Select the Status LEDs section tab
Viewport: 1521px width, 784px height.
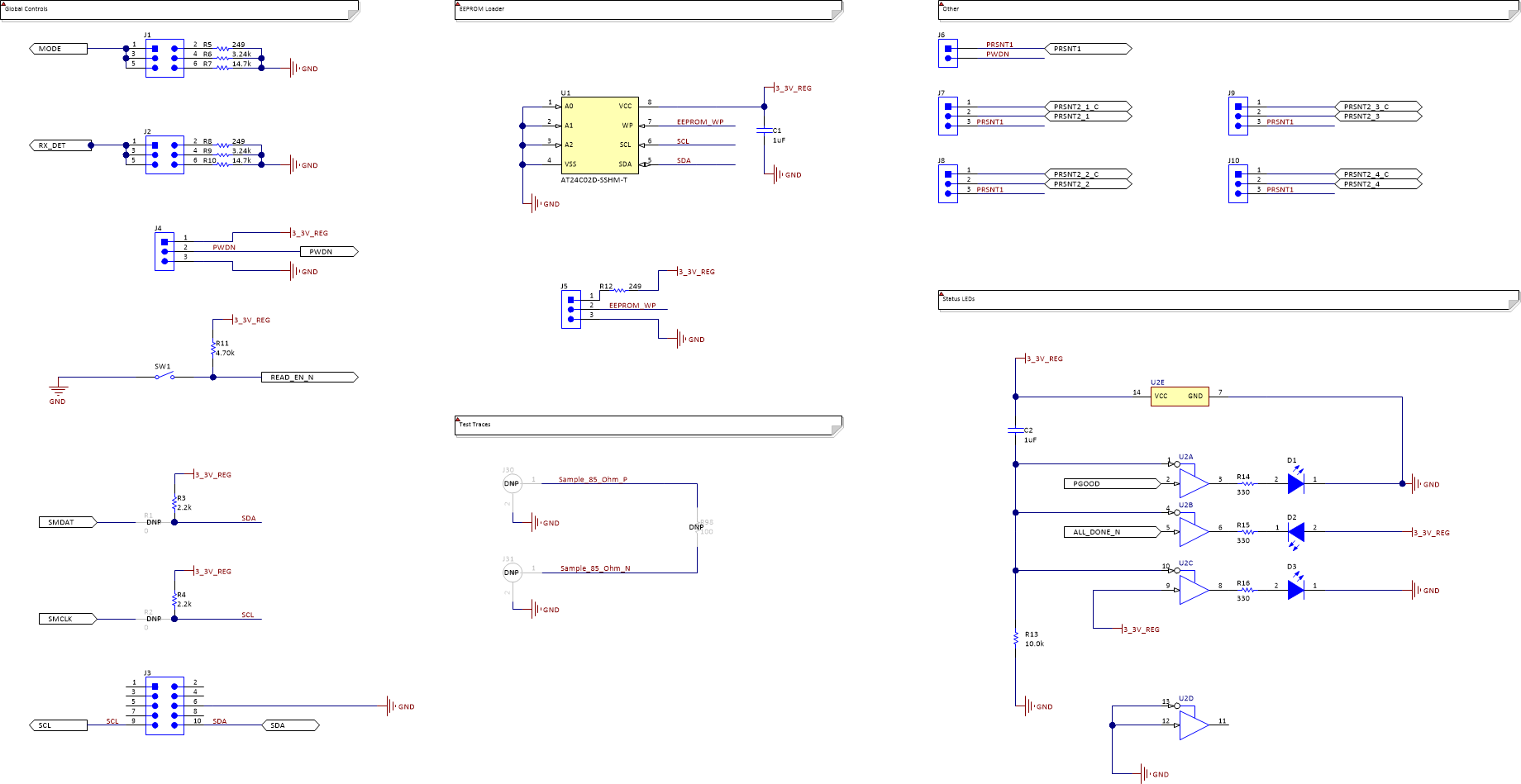coord(959,300)
